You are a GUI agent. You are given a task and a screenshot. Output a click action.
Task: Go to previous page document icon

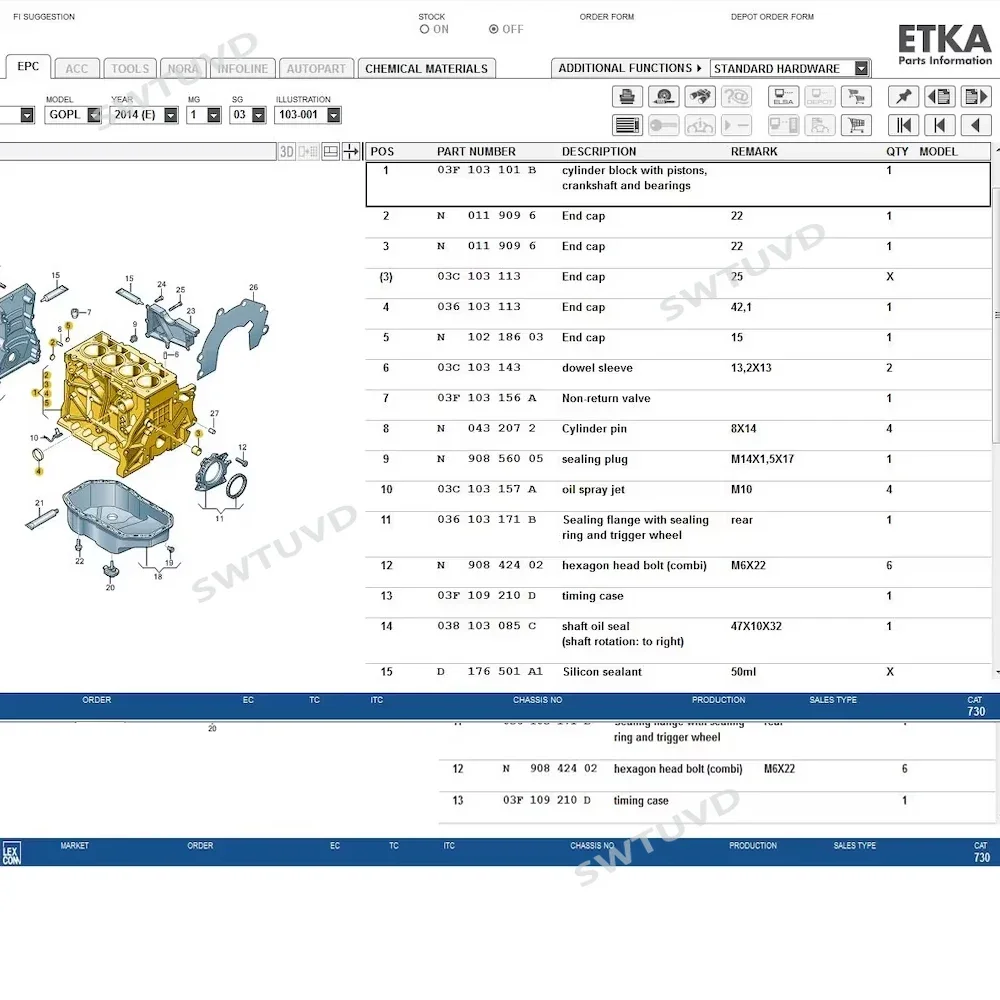coord(939,96)
